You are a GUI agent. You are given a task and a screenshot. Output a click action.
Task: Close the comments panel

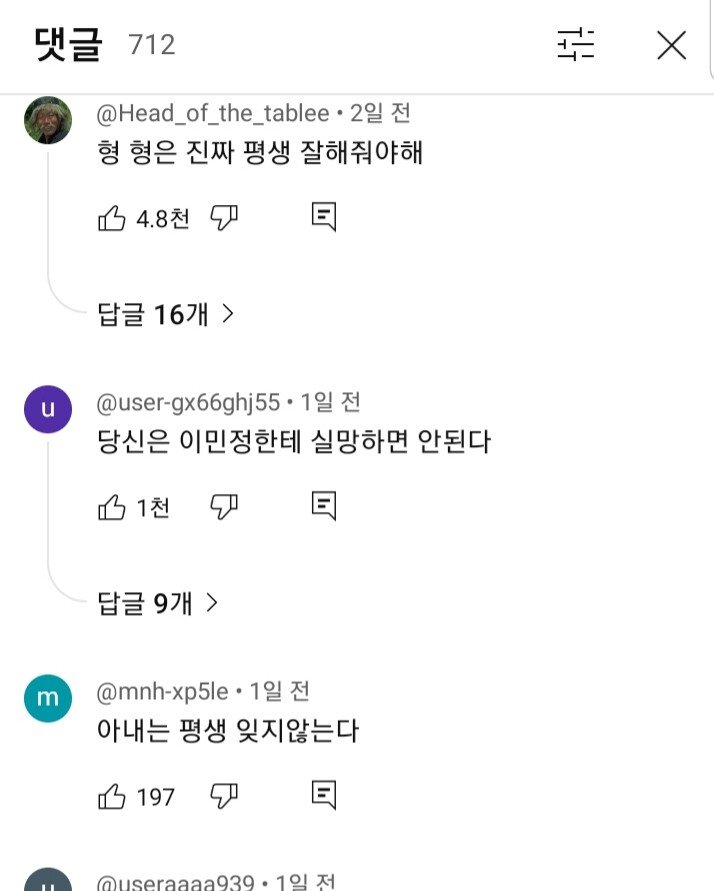coord(671,45)
